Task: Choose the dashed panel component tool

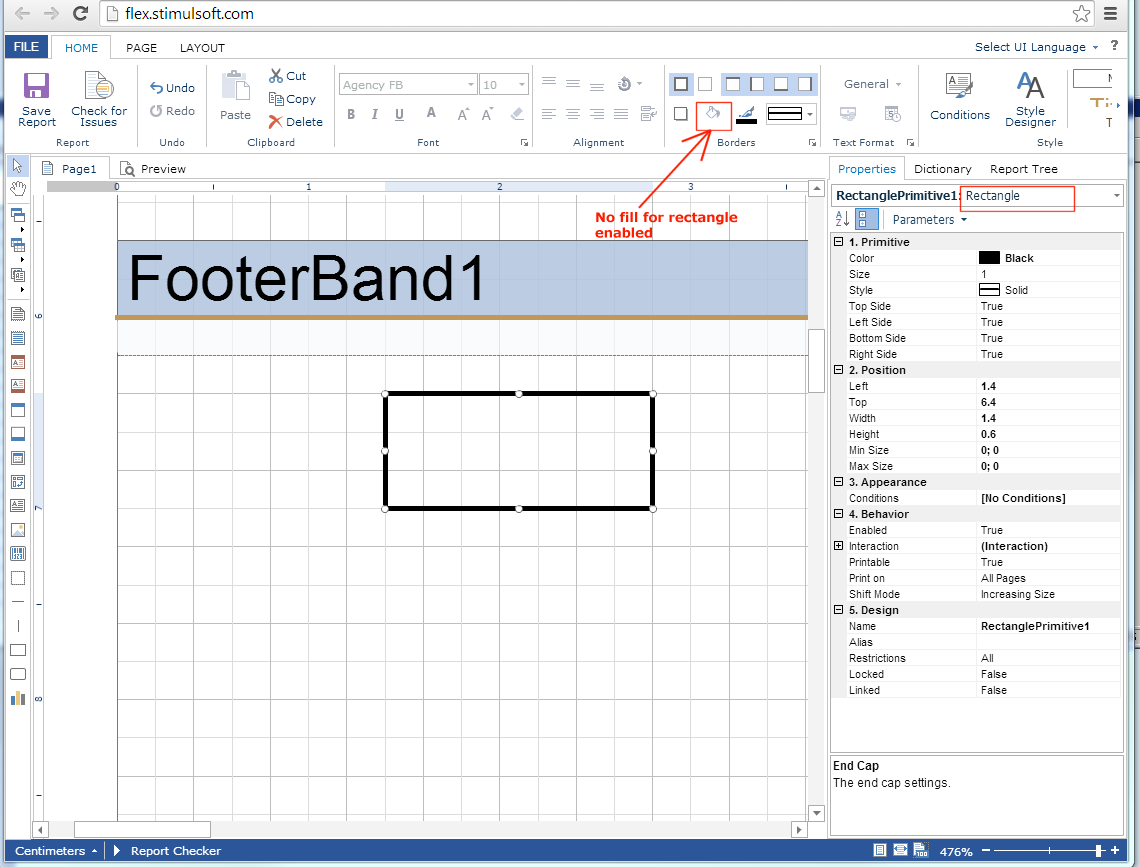Action: 18,578
